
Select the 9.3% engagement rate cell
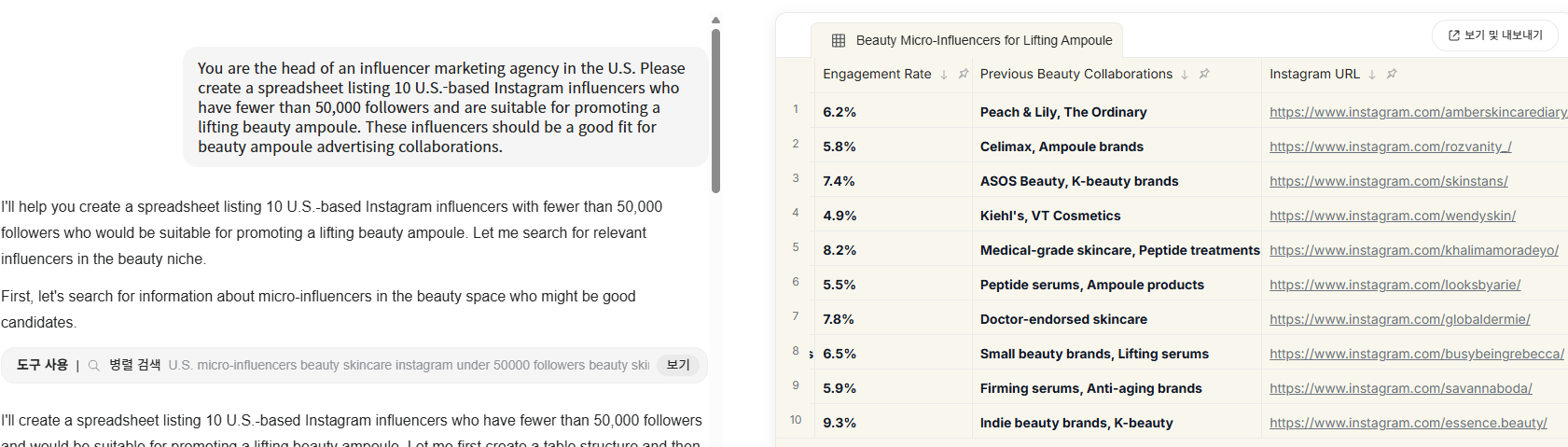click(840, 423)
